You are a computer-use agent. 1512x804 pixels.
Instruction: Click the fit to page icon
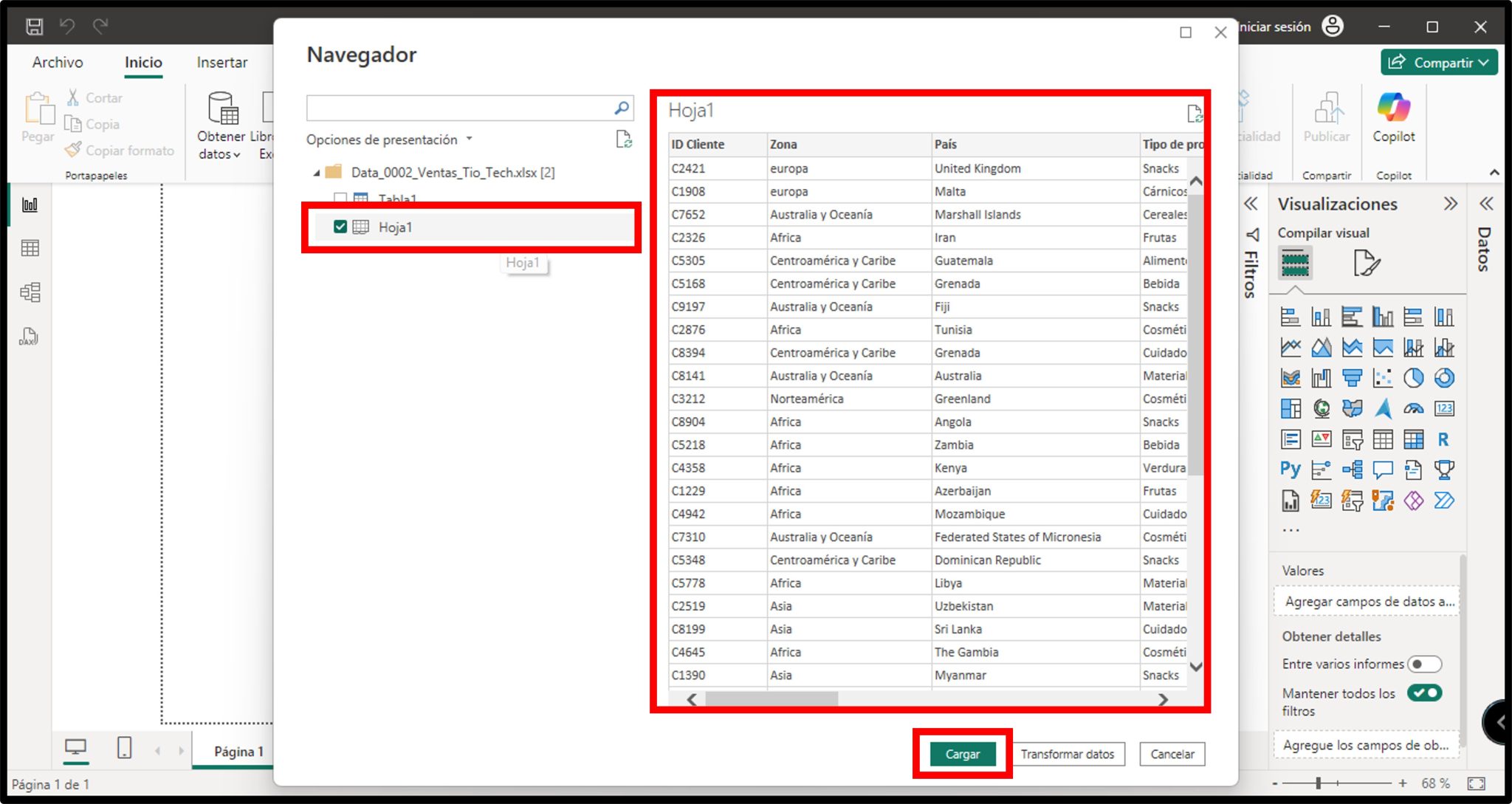[1476, 783]
